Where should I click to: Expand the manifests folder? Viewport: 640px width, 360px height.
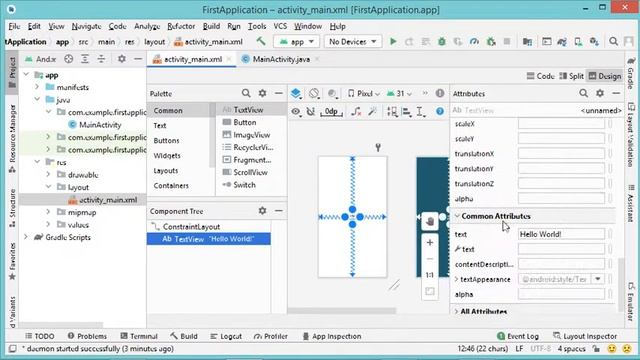pos(37,87)
